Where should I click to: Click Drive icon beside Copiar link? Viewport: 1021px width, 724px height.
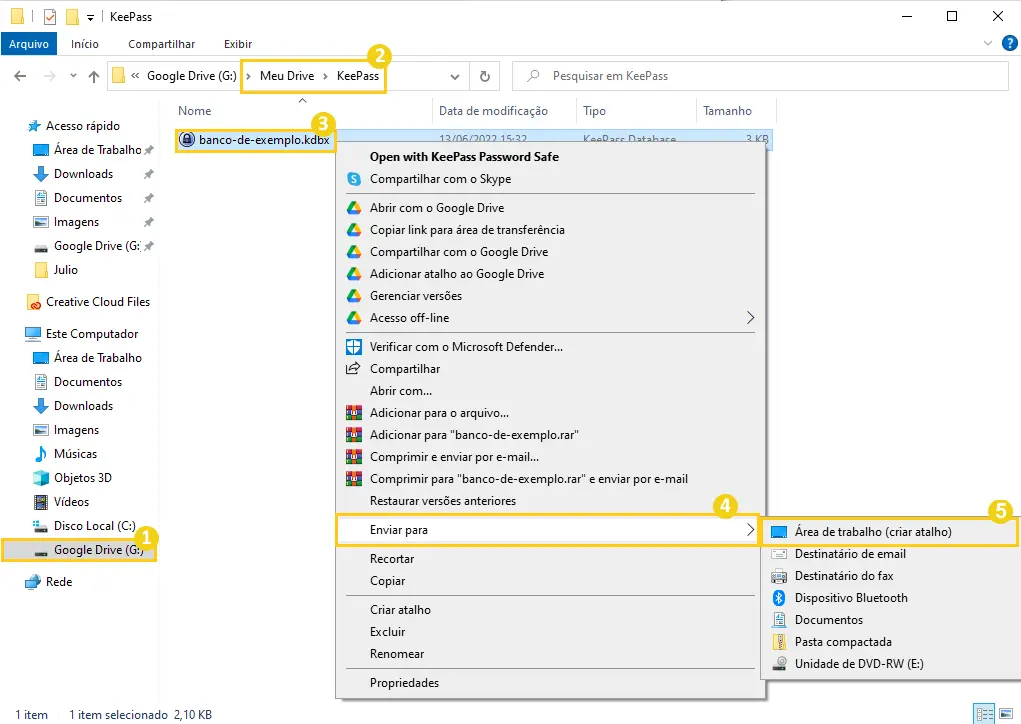354,230
